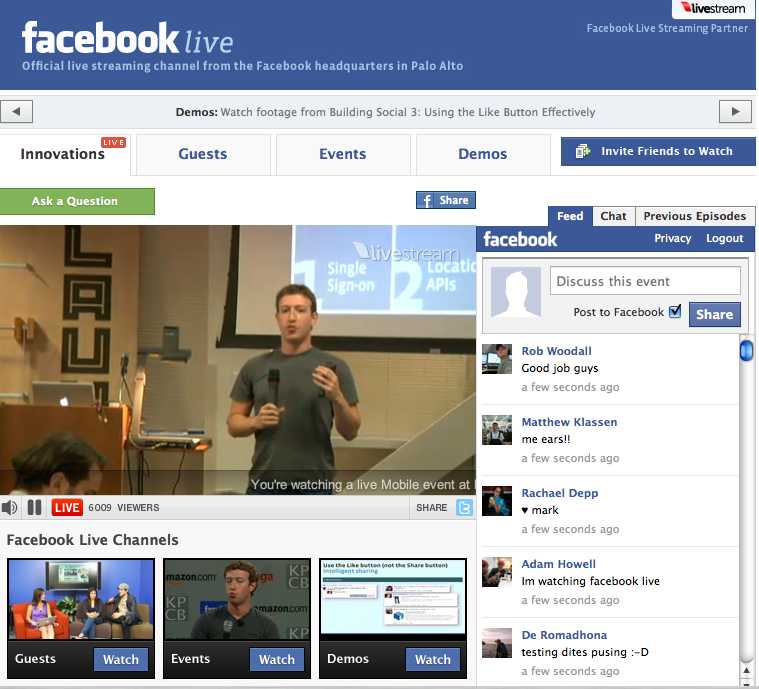Click the Livestream logo badge
Screen dimensions: 759x689
[x=713, y=9]
